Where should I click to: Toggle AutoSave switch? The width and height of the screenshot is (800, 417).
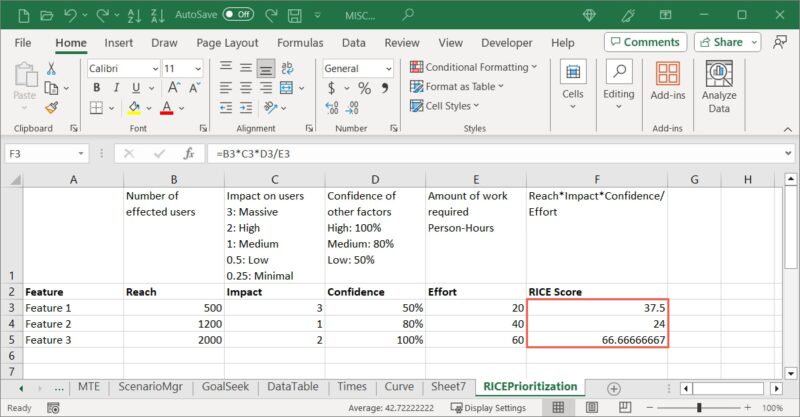tap(238, 15)
